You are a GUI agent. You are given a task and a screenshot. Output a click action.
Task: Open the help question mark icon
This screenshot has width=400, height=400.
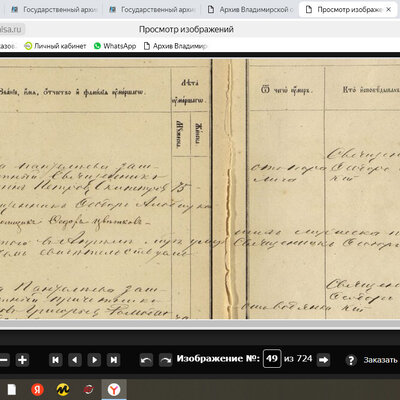tap(351, 360)
